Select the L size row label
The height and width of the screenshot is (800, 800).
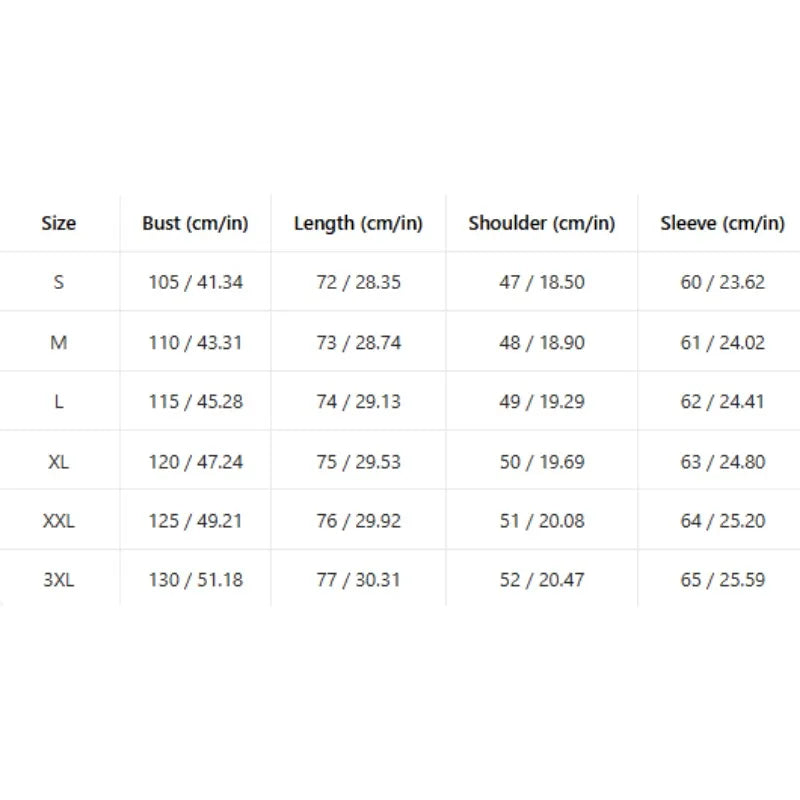59,402
